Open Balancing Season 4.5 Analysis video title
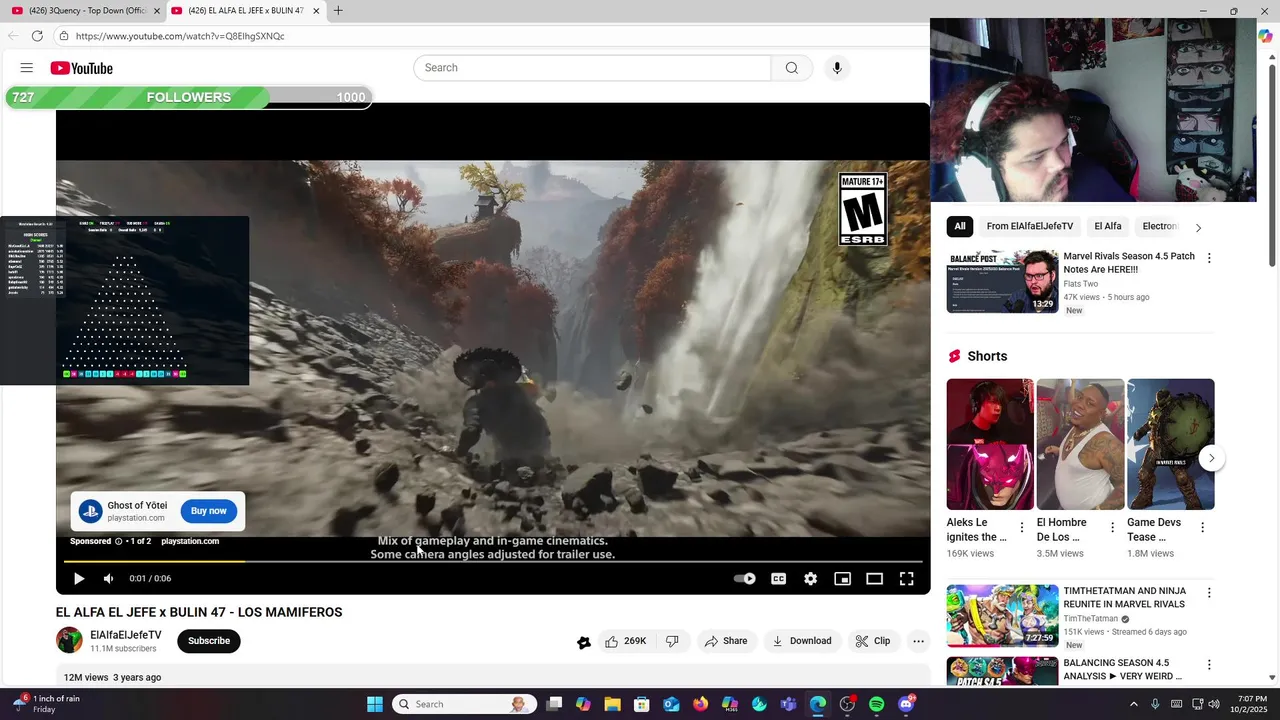 tap(1122, 670)
